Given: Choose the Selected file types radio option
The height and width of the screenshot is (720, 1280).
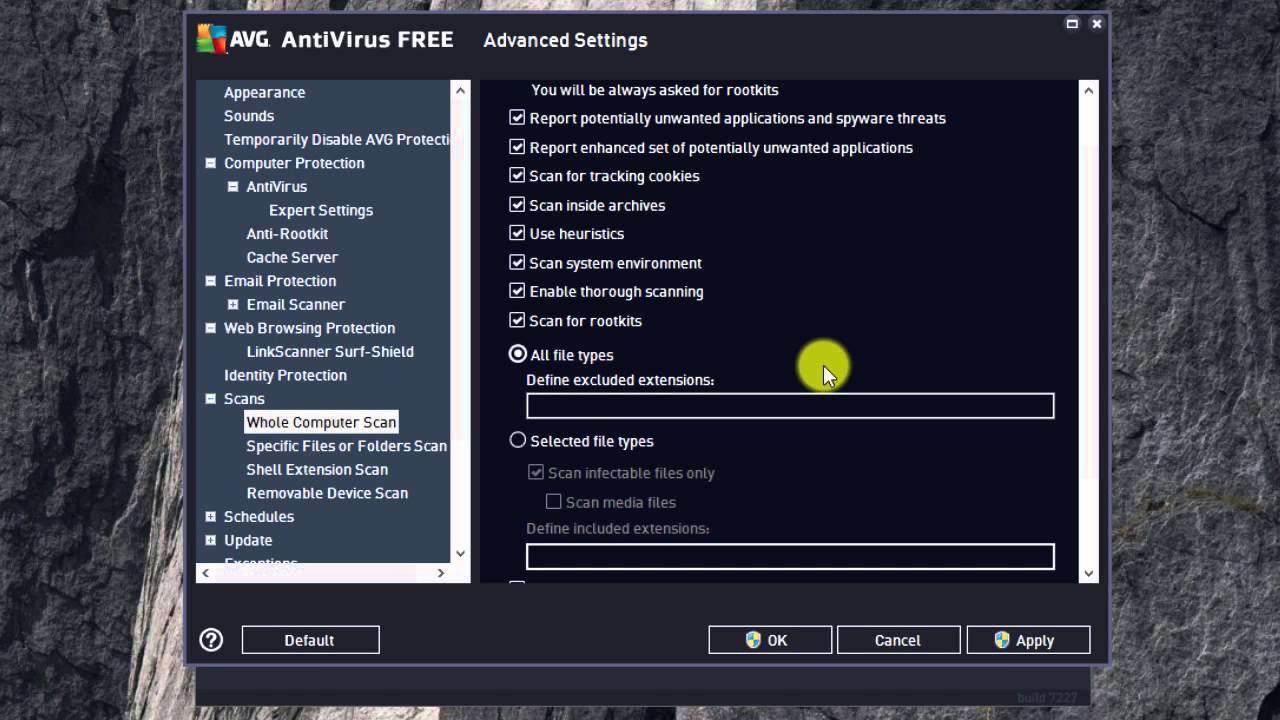Looking at the screenshot, I should coord(518,441).
